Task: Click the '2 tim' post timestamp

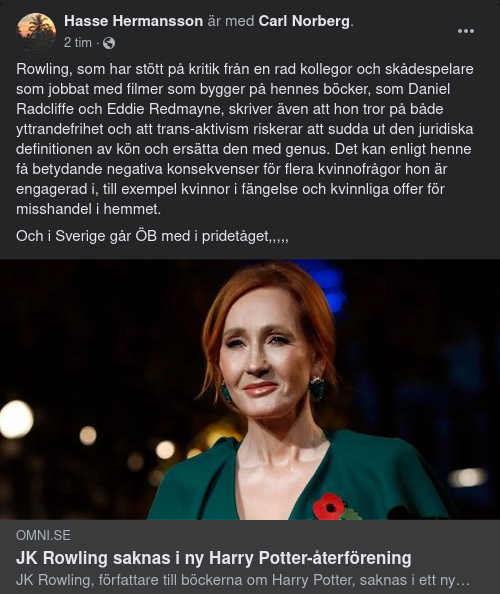Action: point(78,43)
